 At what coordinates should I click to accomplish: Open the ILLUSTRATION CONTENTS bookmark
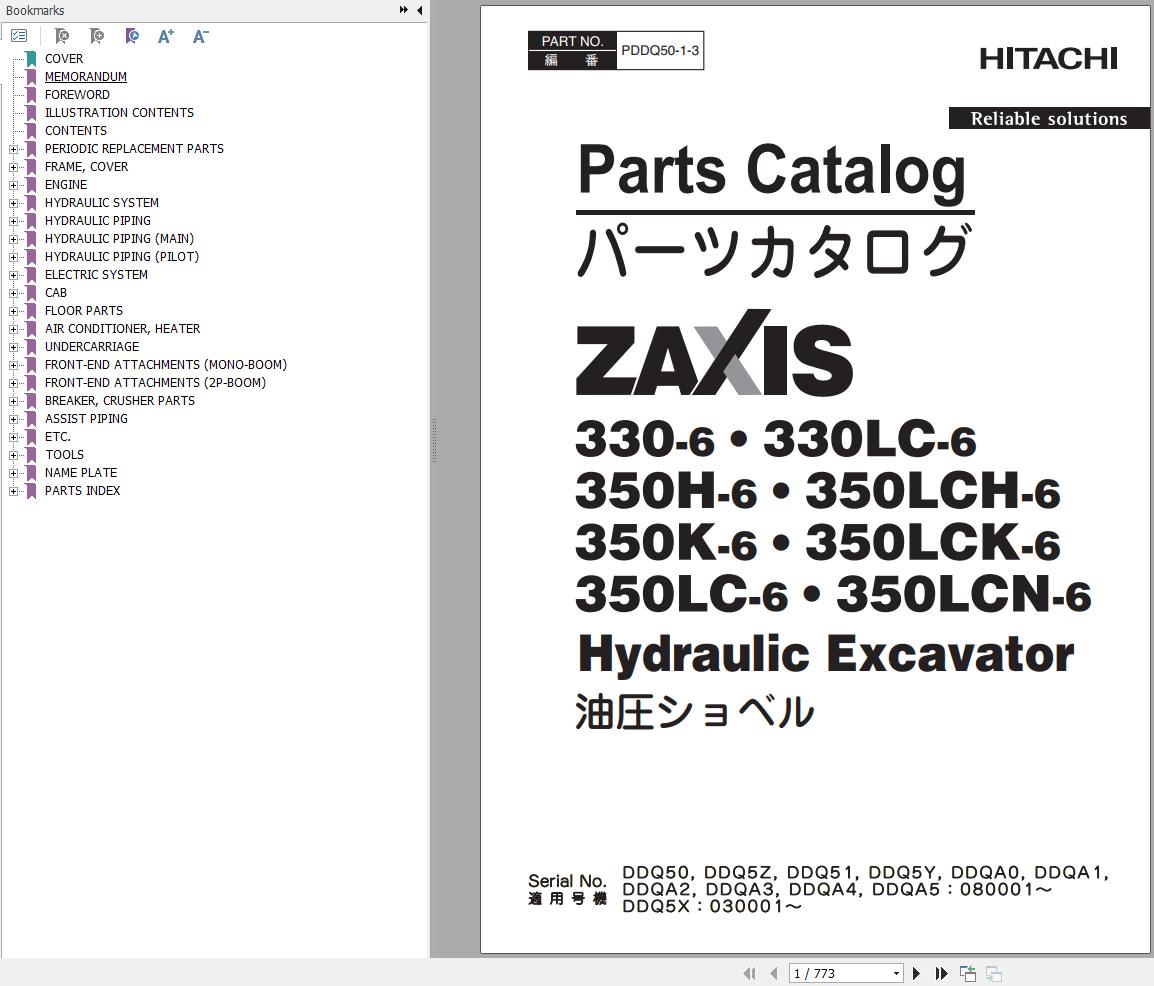119,113
